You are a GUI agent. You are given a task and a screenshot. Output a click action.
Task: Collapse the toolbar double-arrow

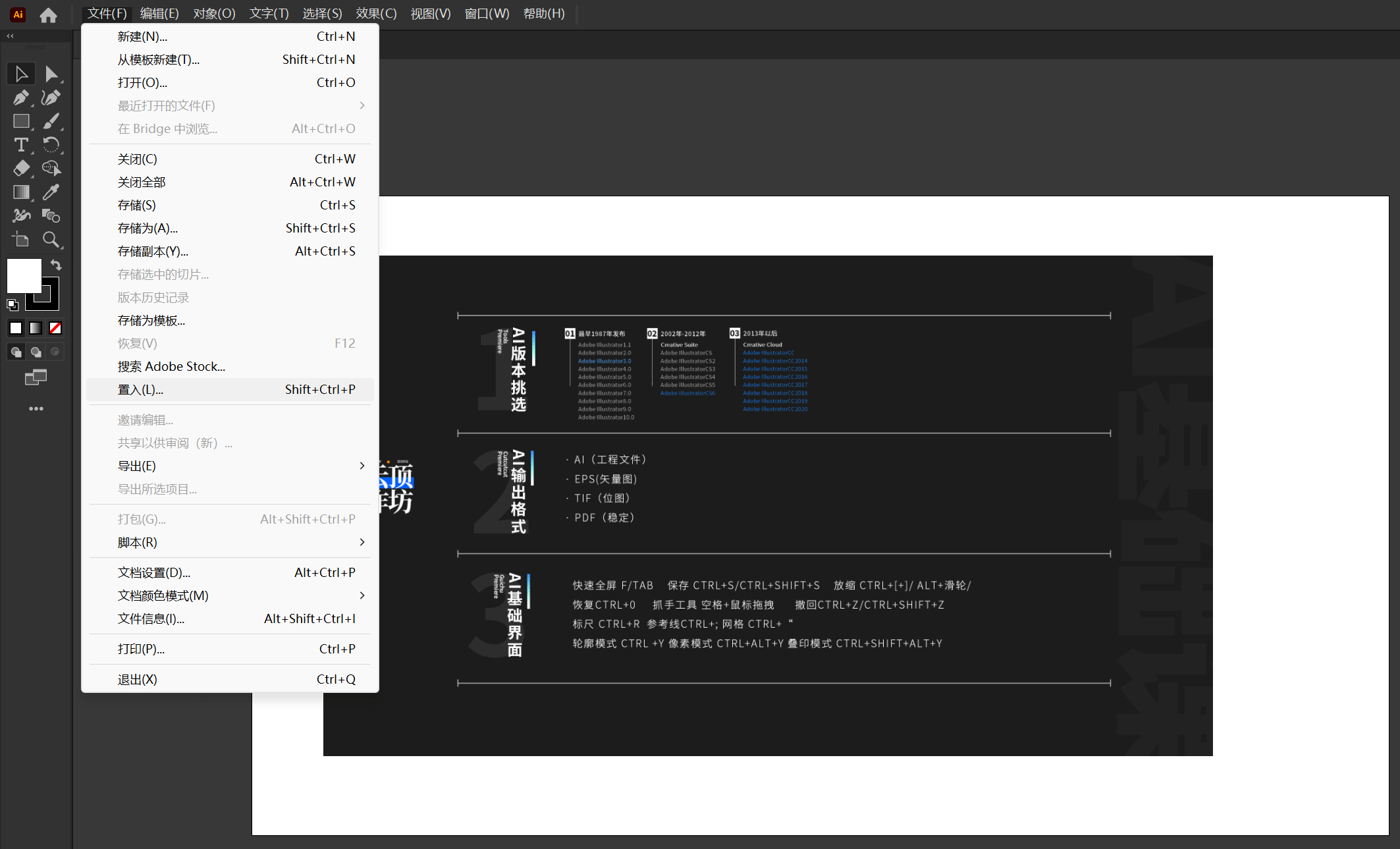pyautogui.click(x=10, y=36)
